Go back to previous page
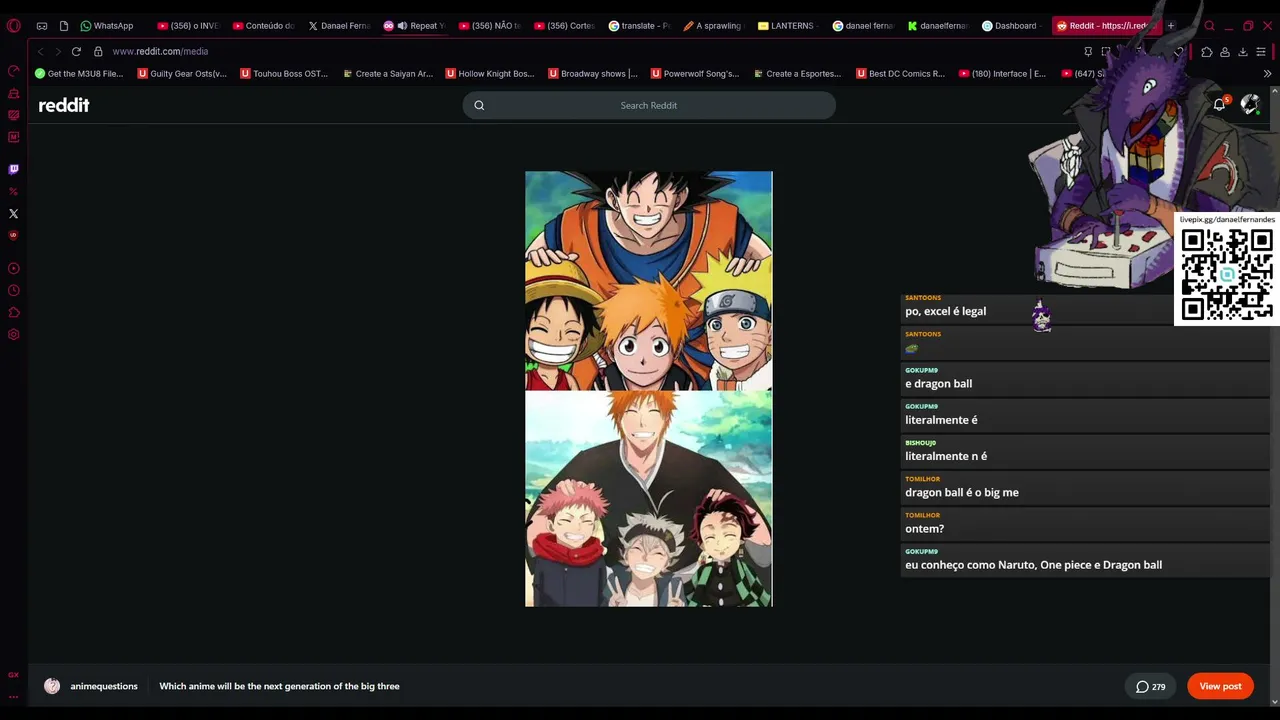 pyautogui.click(x=40, y=51)
